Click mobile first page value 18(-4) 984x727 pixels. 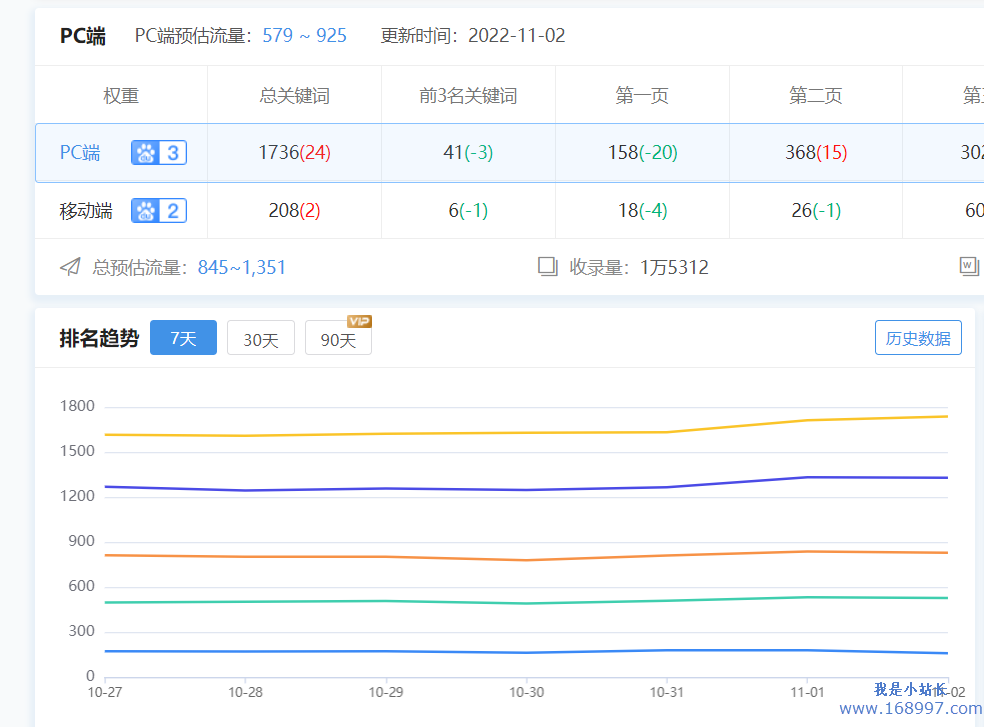[x=643, y=210]
